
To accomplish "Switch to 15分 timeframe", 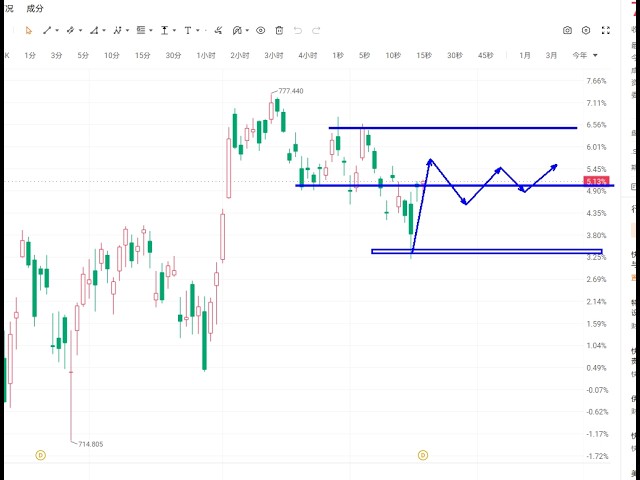I will pyautogui.click(x=142, y=56).
